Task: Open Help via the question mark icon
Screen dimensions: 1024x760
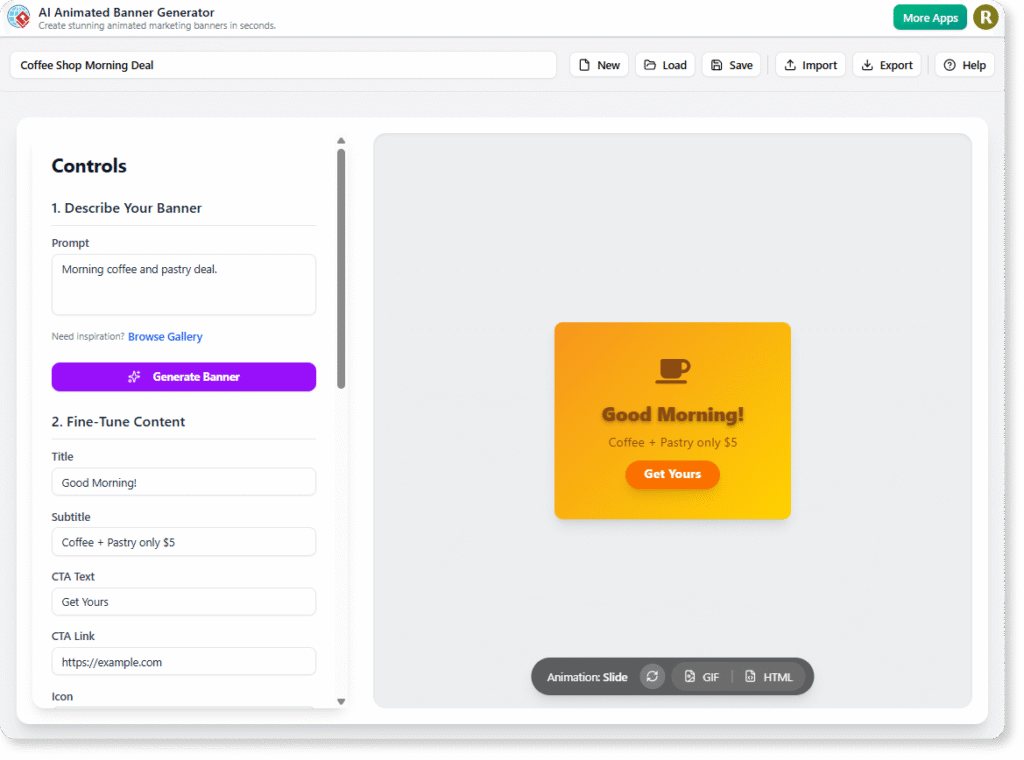Action: click(948, 64)
